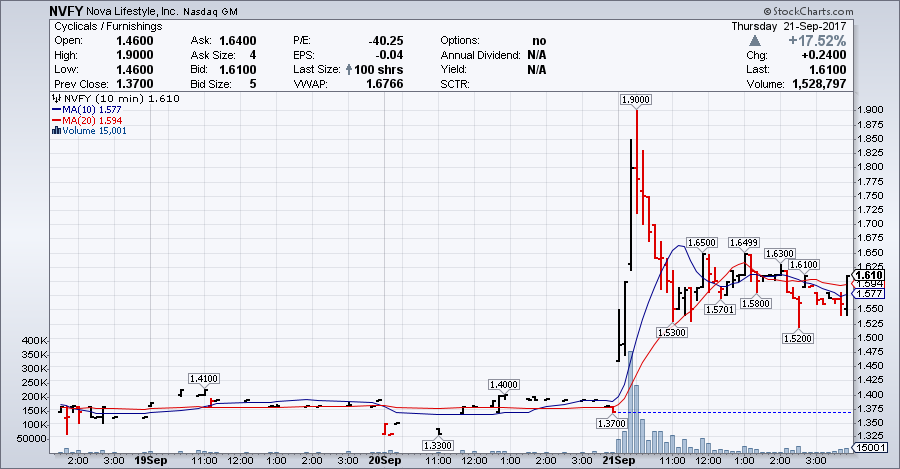Click the current price 1.610 axis tag
The width and height of the screenshot is (900, 469).
[x=866, y=274]
